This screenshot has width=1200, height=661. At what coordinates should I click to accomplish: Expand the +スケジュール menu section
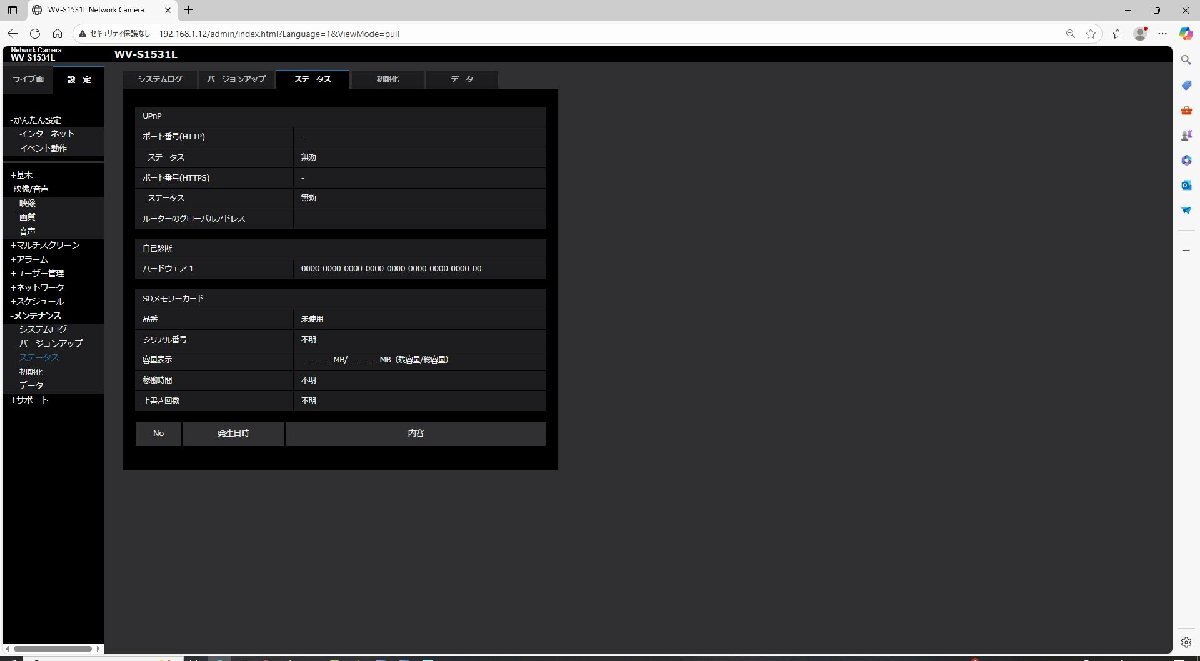coord(38,301)
